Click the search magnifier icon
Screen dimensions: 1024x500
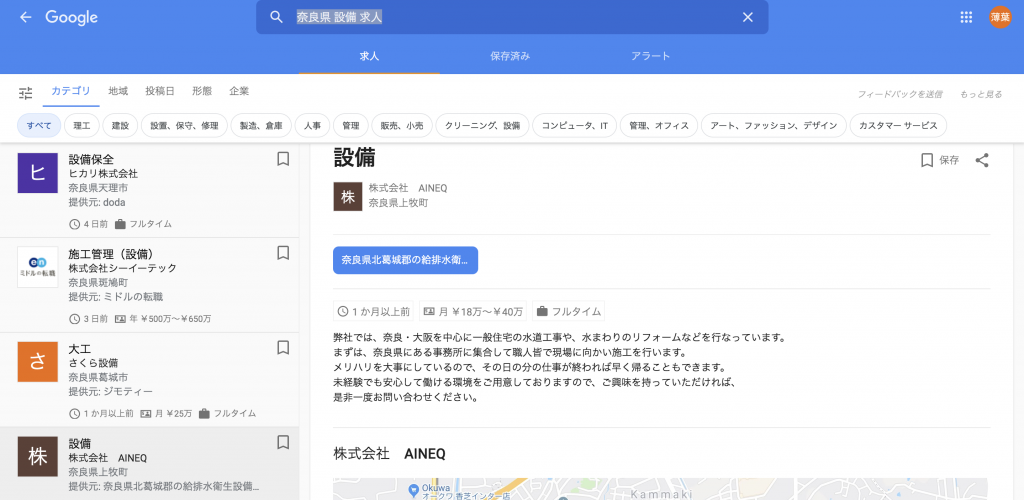click(x=276, y=17)
